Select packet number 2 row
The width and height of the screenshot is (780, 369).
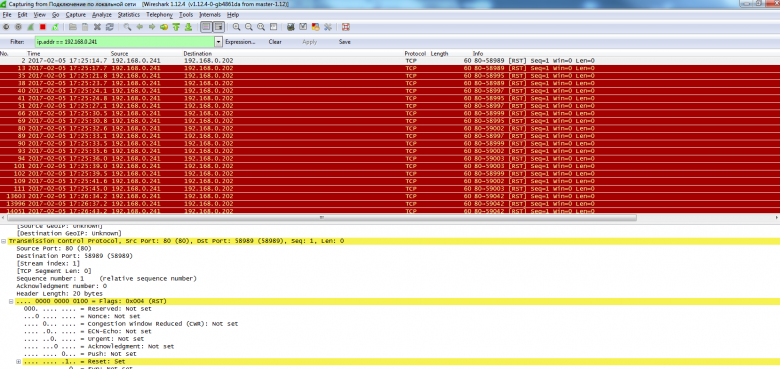tap(390, 61)
